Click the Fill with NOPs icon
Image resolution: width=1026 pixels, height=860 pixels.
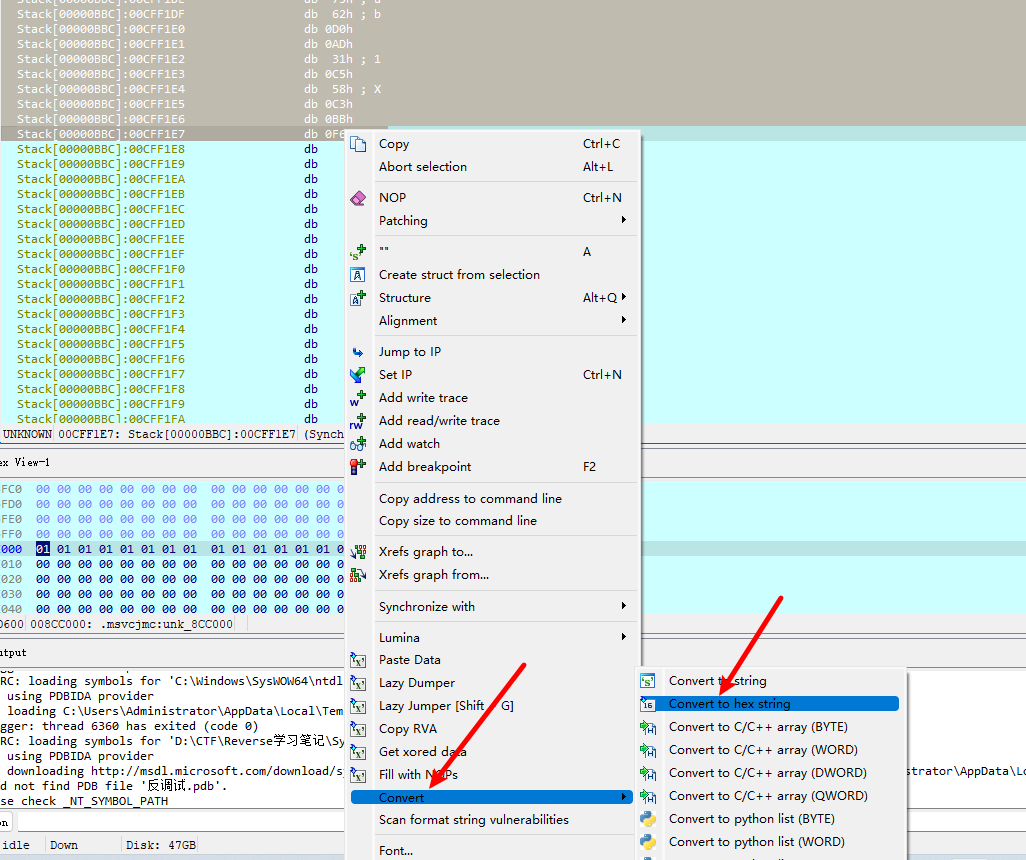pyautogui.click(x=358, y=775)
